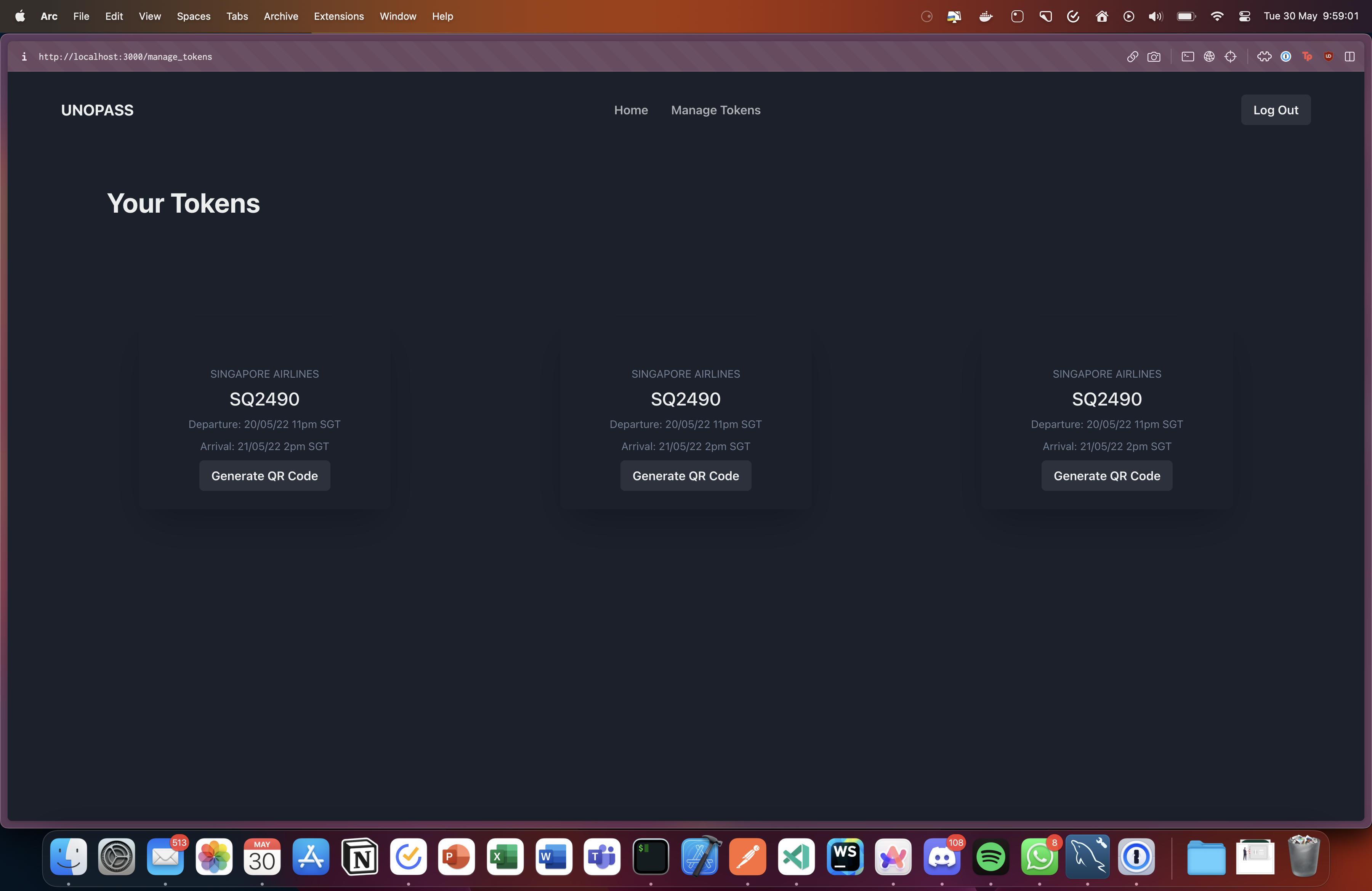Click the copy link icon in toolbar
The height and width of the screenshot is (891, 1372).
(x=1132, y=56)
